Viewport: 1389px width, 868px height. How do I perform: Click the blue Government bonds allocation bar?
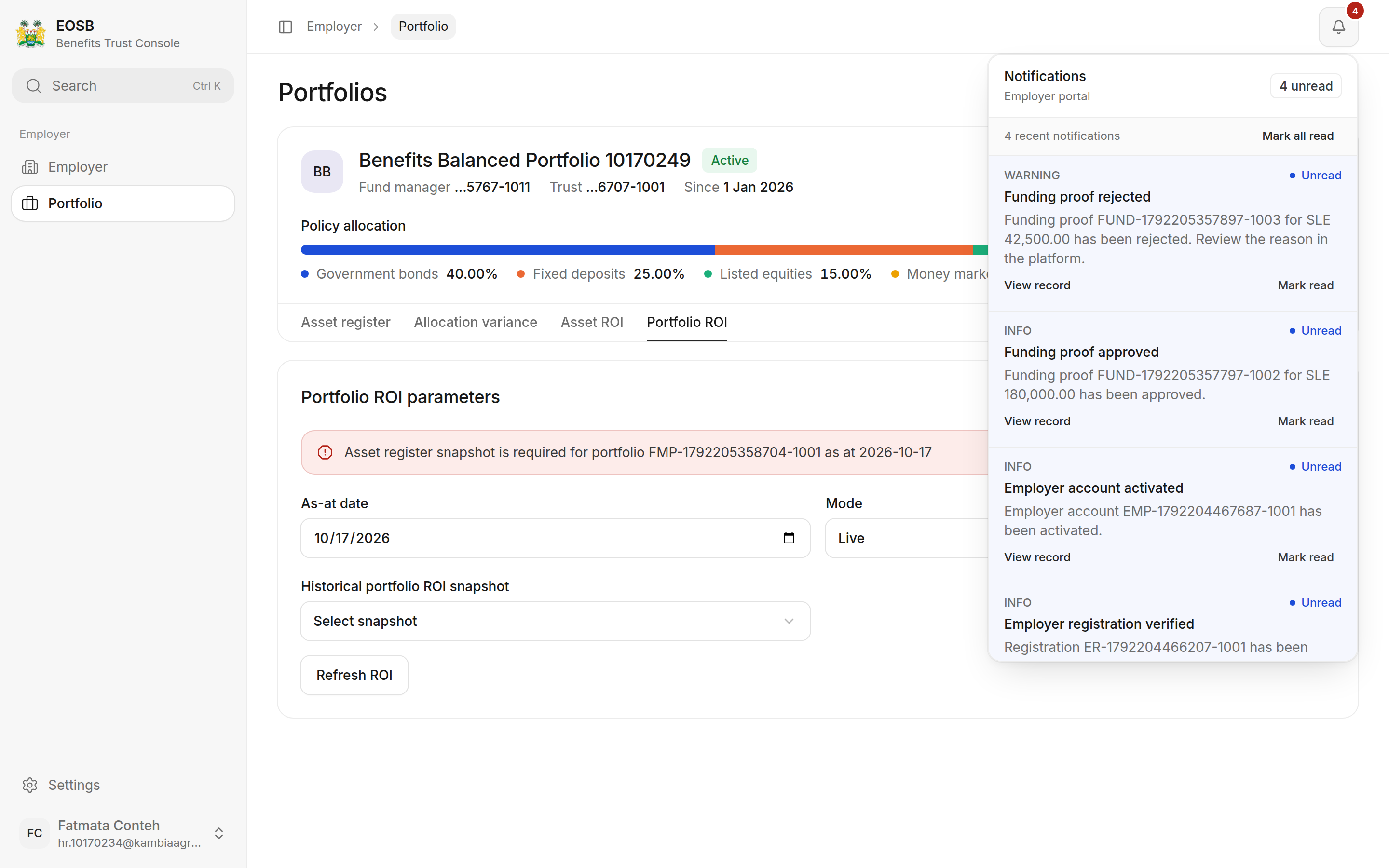[x=507, y=250]
